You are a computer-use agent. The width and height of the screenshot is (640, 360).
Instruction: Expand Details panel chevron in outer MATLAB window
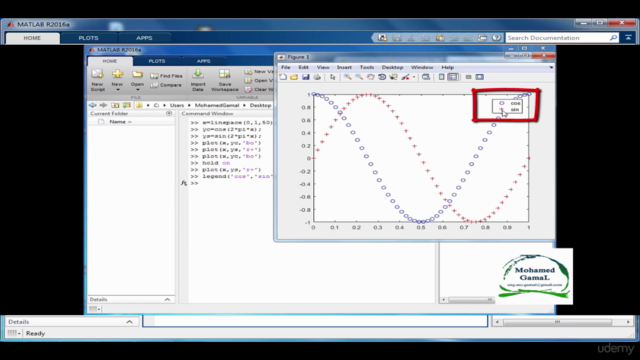tap(129, 322)
